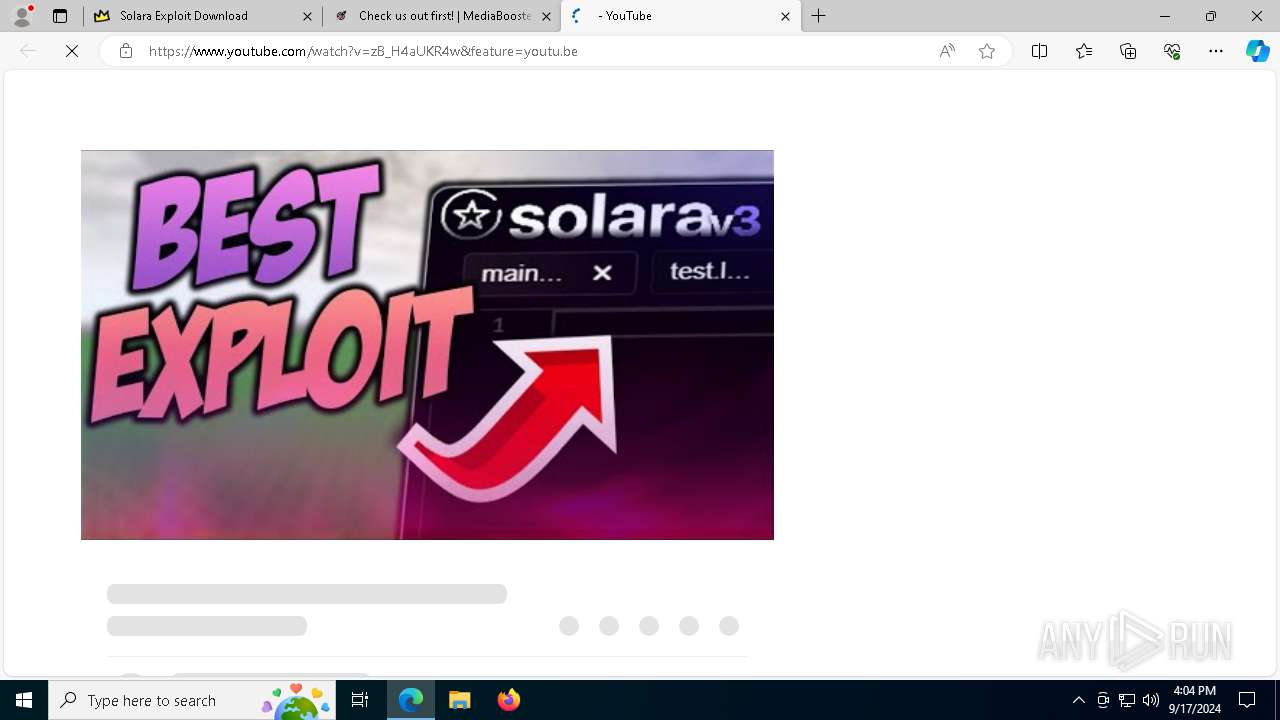1280x720 pixels.
Task: Toggle split screen view
Action: pyautogui.click(x=1040, y=51)
